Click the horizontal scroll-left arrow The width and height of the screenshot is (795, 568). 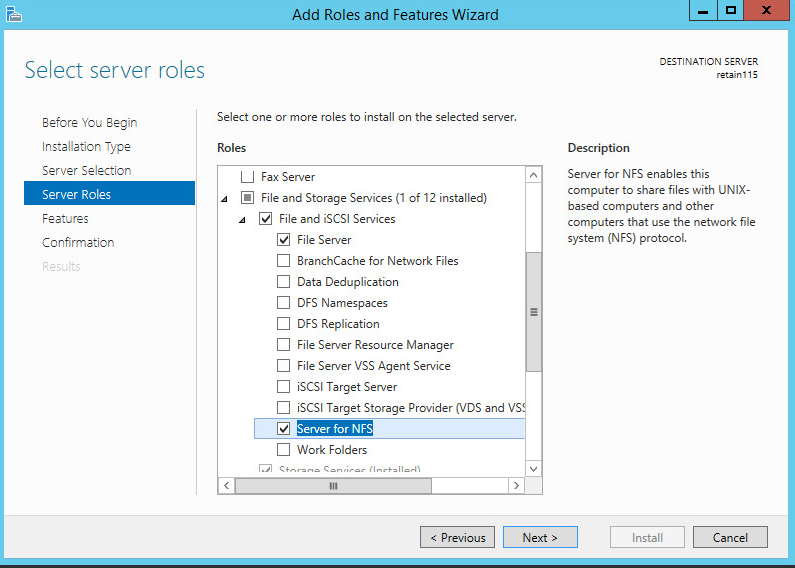227,485
